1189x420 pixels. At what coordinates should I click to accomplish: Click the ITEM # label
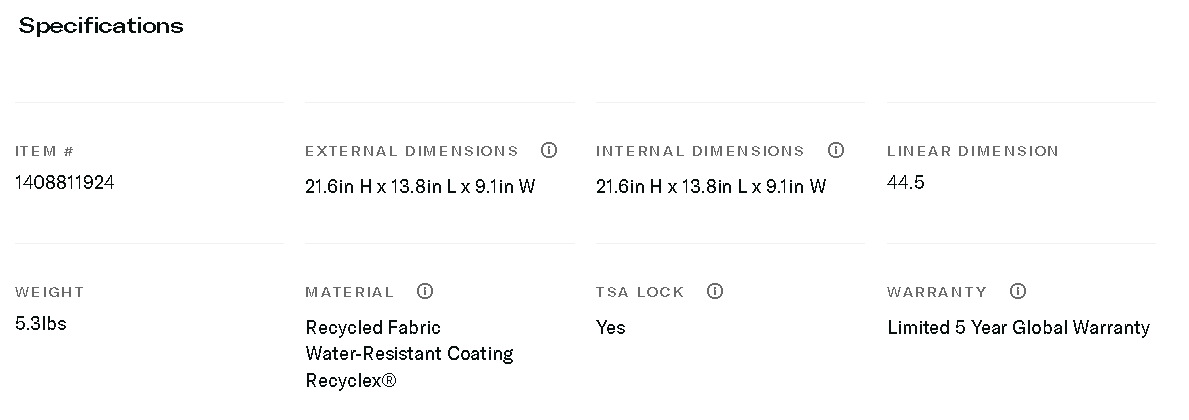45,151
